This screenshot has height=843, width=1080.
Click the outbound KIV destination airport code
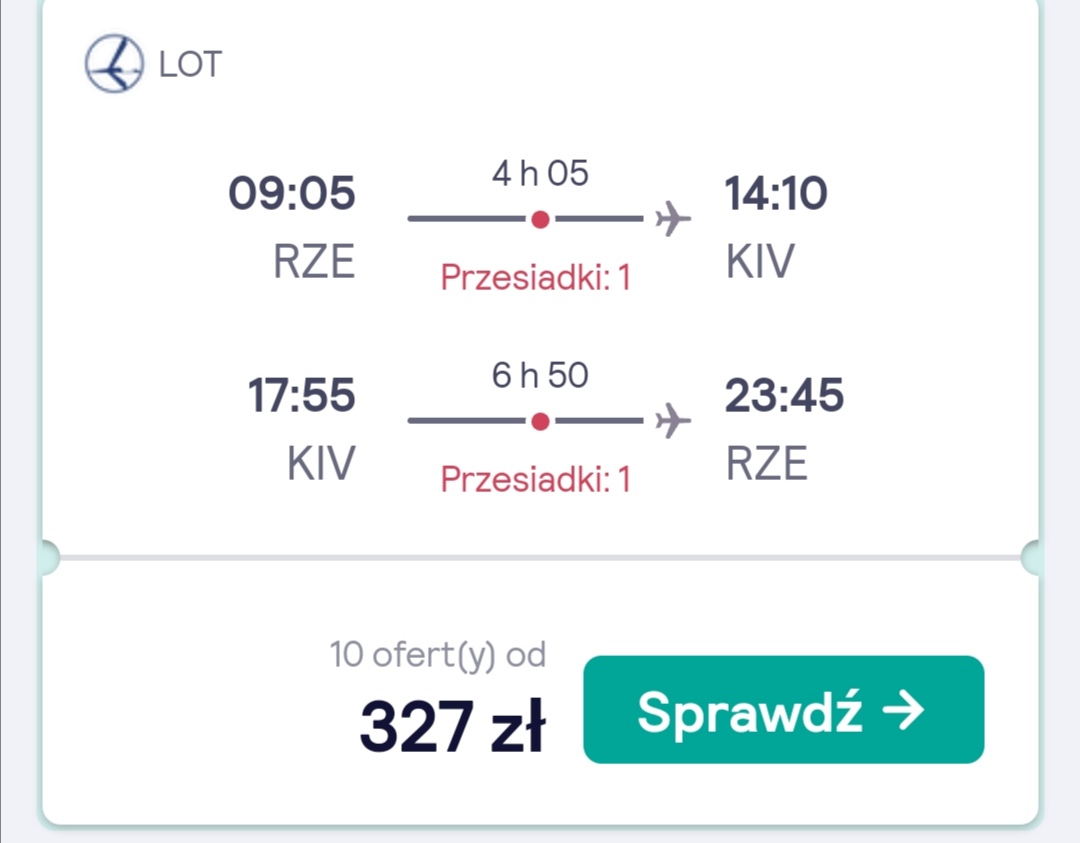pos(760,262)
